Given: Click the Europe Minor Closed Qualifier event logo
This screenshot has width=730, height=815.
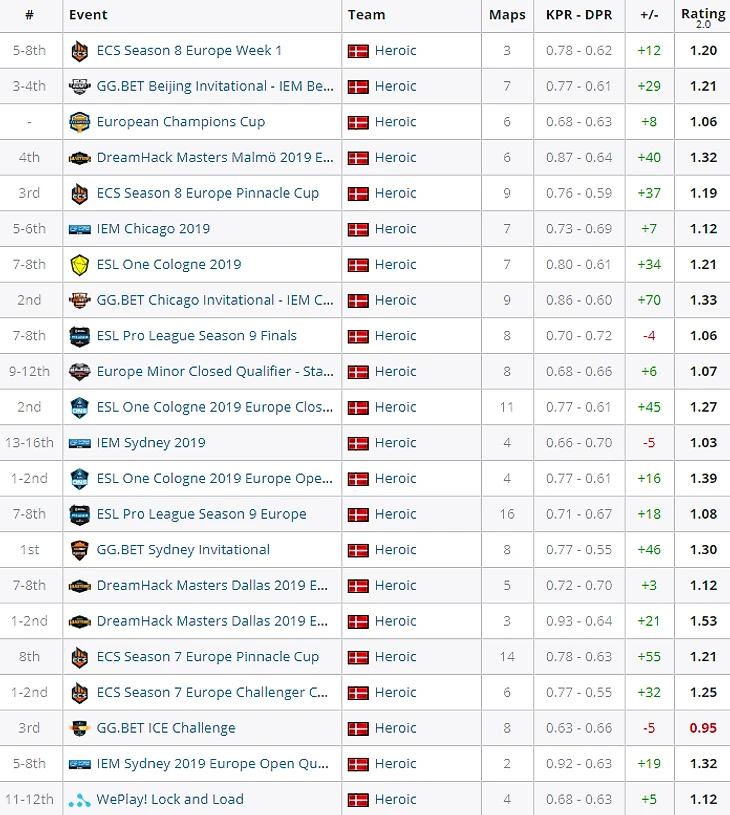Looking at the screenshot, I should (x=80, y=372).
